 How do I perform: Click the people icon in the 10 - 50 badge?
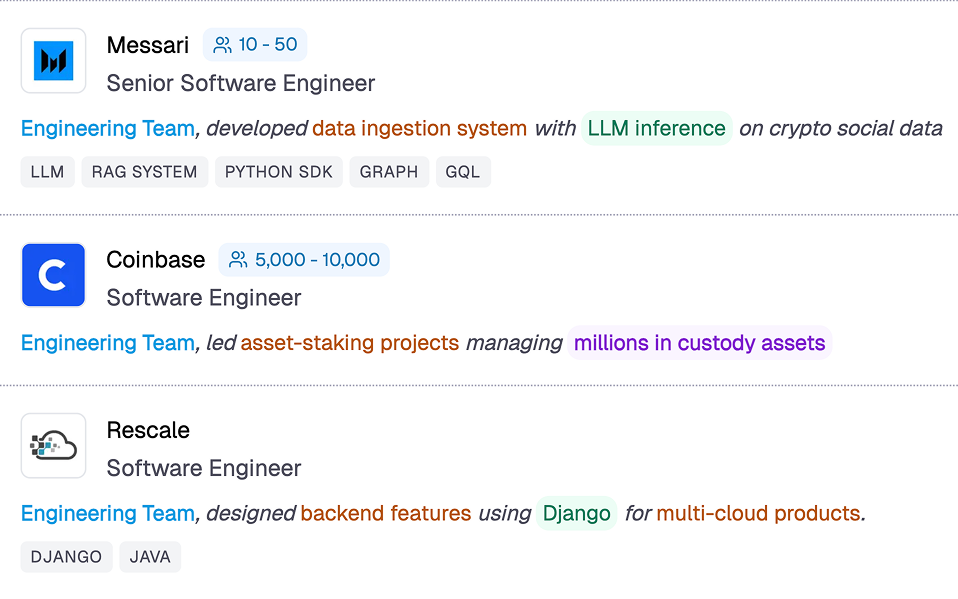[222, 45]
